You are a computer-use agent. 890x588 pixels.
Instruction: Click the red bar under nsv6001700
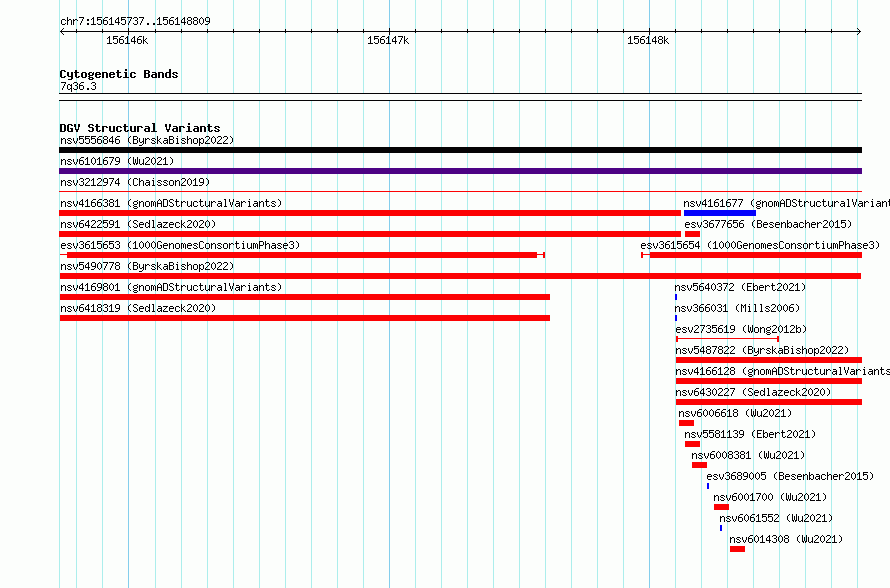click(721, 507)
